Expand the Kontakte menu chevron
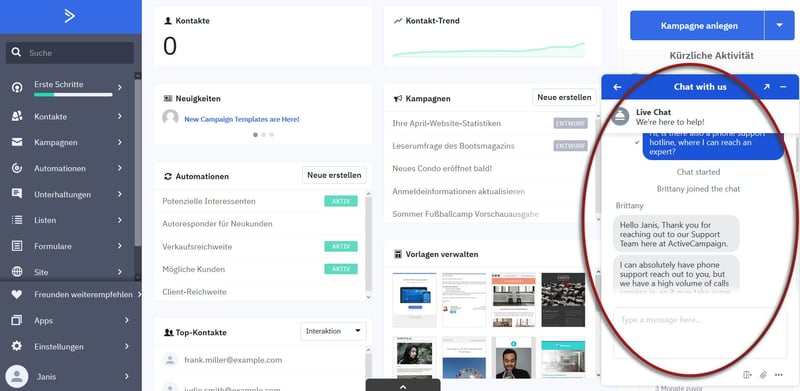Image resolution: width=800 pixels, height=391 pixels. 119,116
